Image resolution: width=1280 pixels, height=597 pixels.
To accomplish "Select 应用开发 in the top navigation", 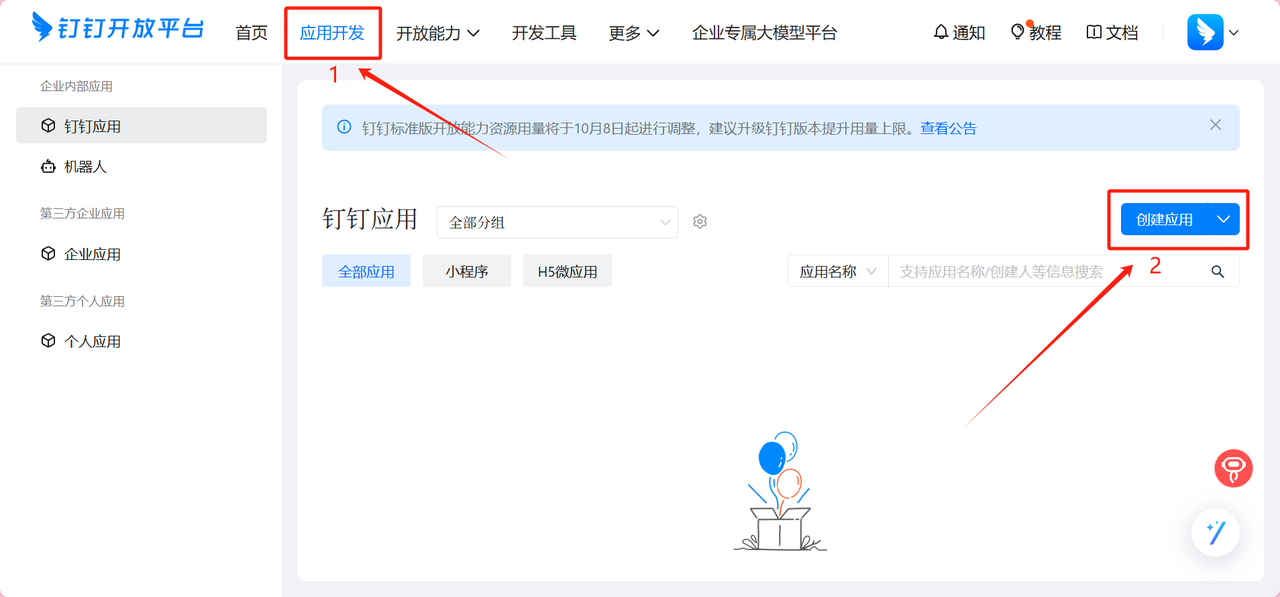I will pyautogui.click(x=332, y=33).
